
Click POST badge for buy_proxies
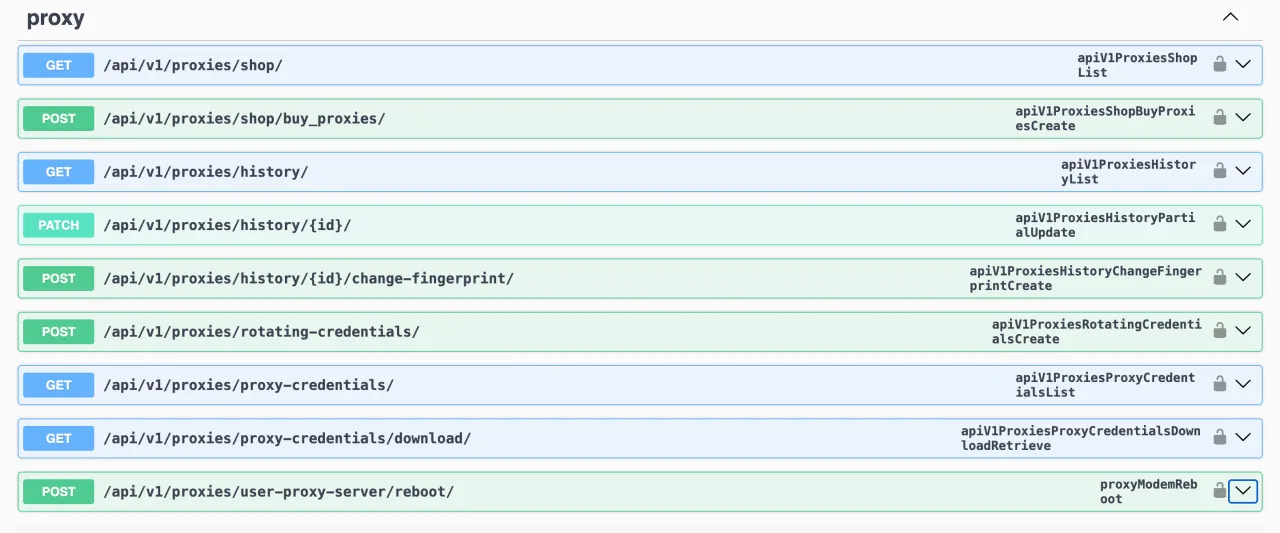[59, 118]
